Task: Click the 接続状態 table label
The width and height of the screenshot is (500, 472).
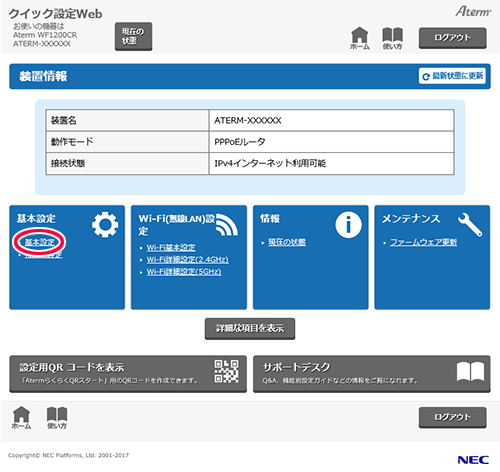Action: [68, 163]
